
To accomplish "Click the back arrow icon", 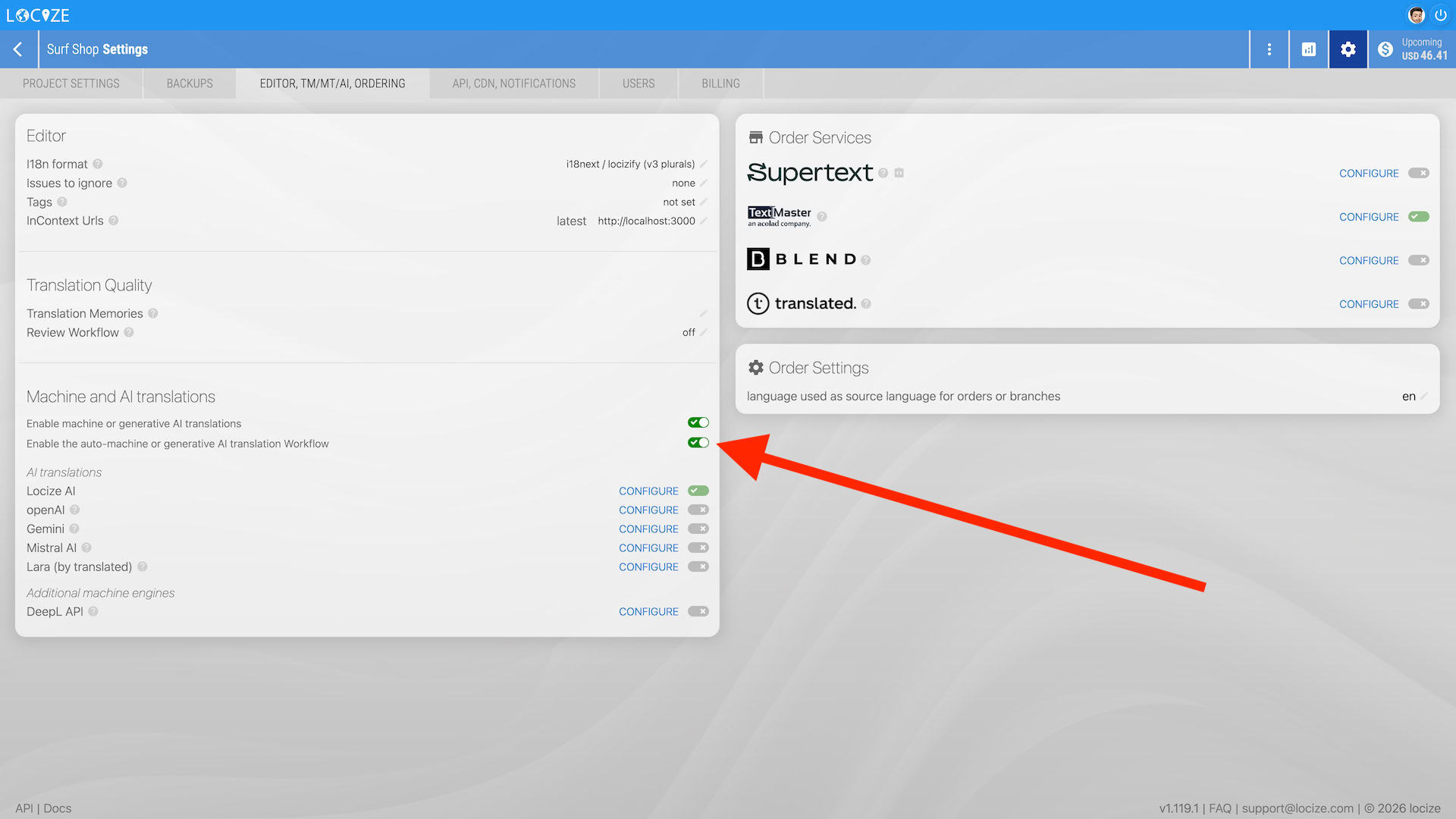I will coord(18,49).
